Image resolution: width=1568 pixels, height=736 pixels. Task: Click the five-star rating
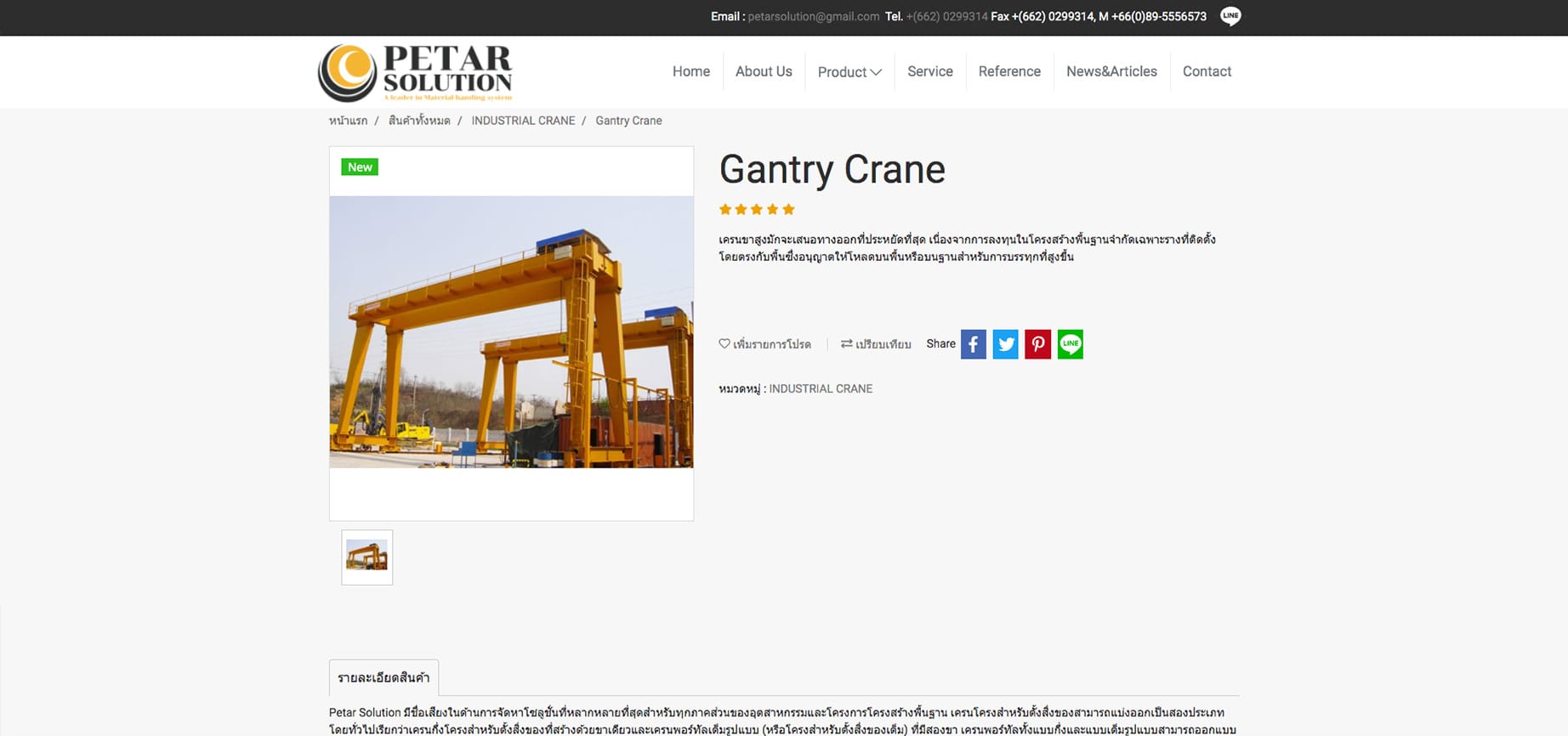756,209
